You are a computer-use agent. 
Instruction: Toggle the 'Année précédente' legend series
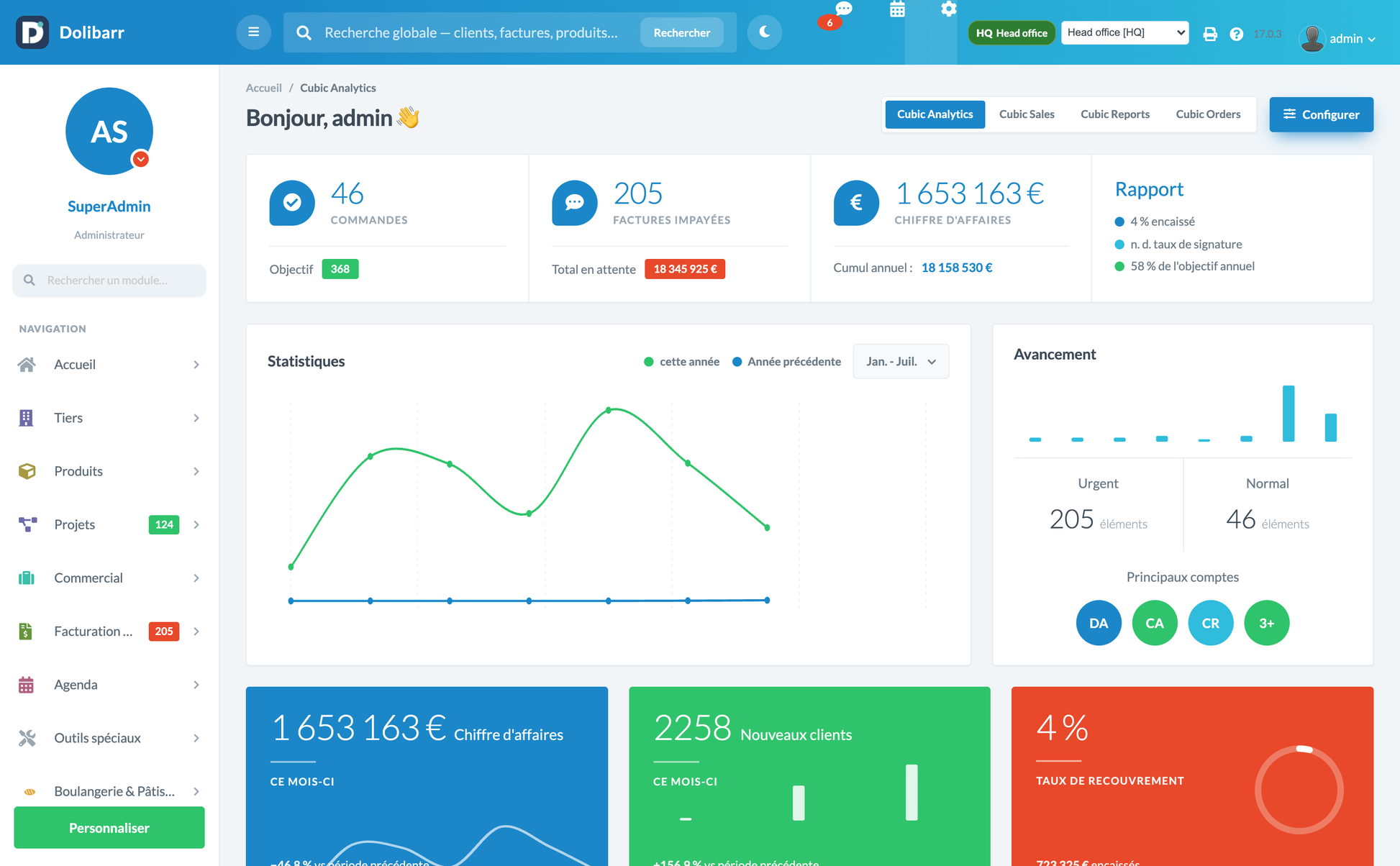[x=786, y=362]
